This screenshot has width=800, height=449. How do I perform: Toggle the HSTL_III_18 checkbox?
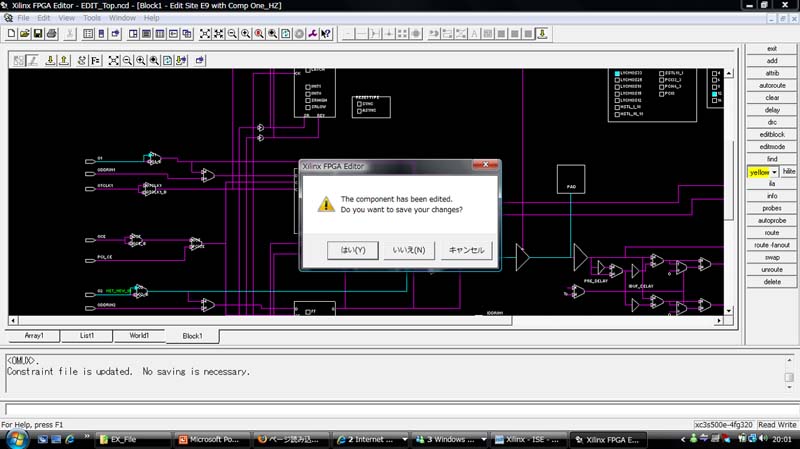(617, 114)
